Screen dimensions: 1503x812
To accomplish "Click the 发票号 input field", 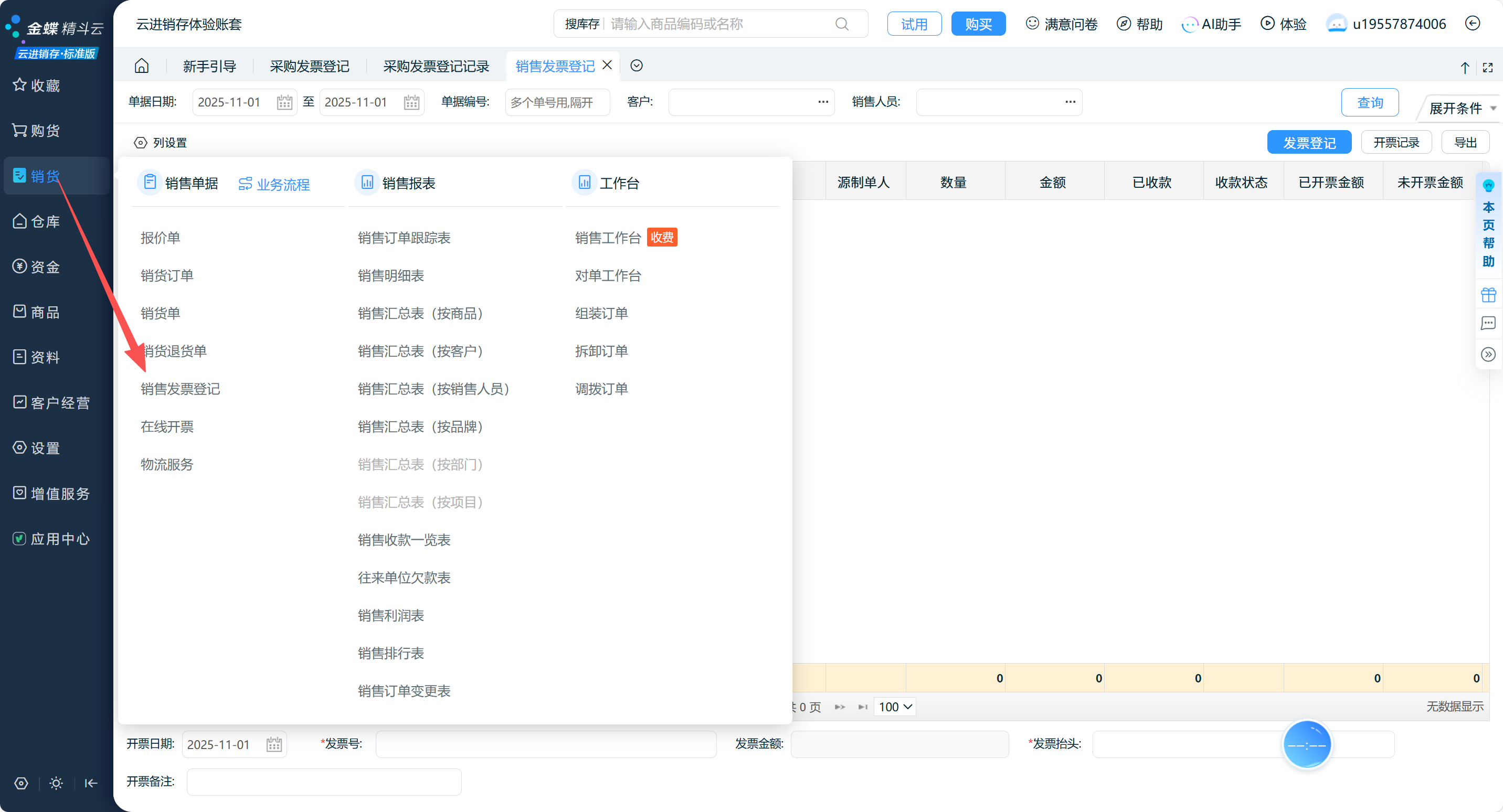I will click(x=546, y=744).
